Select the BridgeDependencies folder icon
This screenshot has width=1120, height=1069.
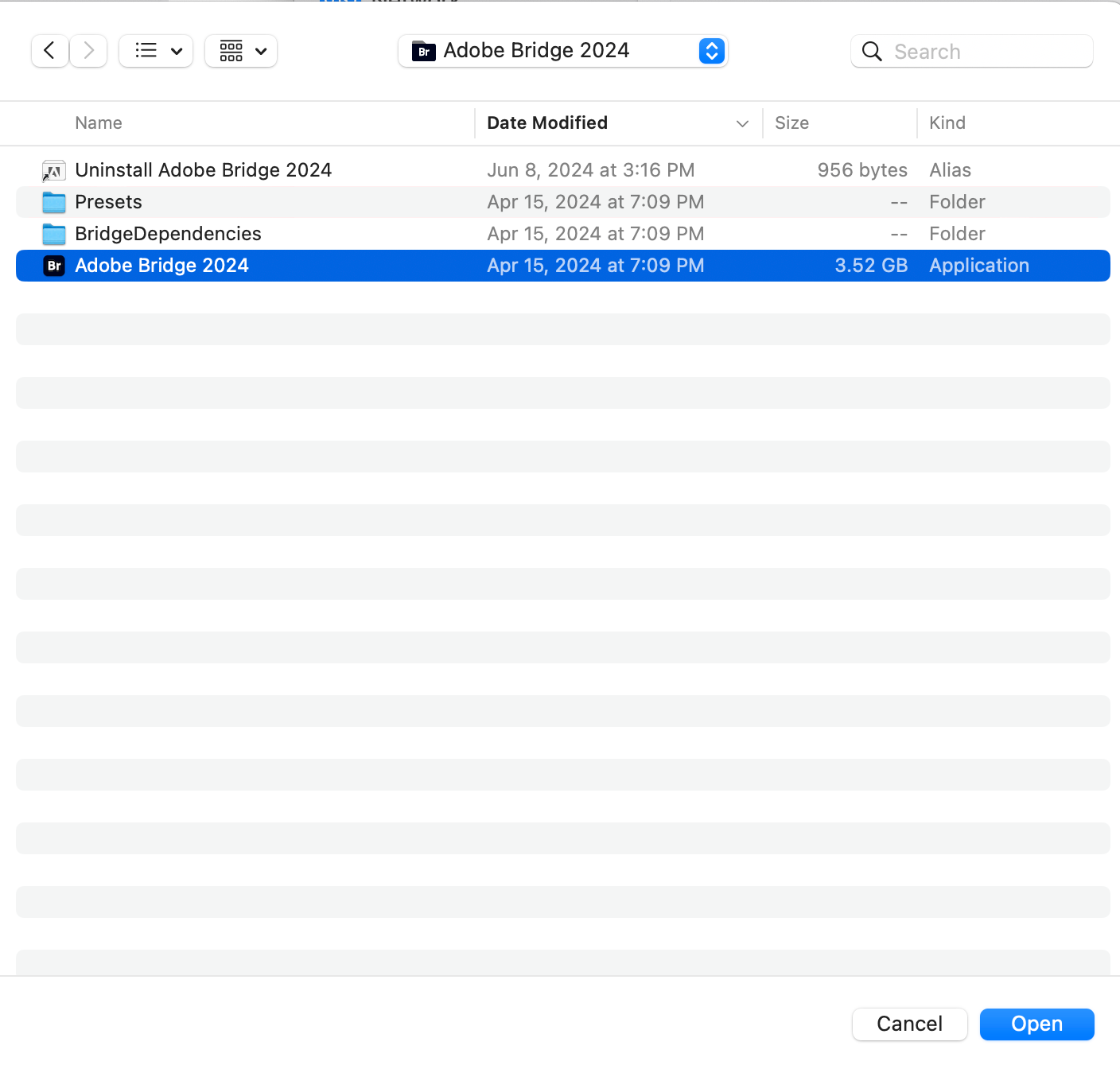54,234
